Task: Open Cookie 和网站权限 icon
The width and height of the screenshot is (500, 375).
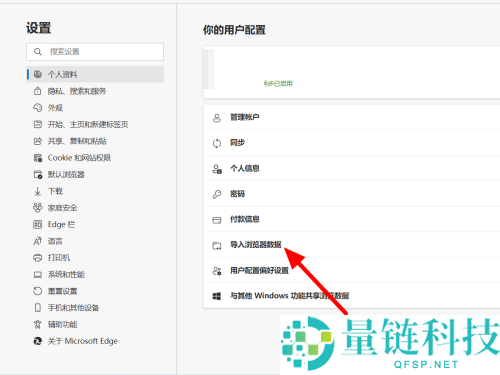Action: point(38,158)
